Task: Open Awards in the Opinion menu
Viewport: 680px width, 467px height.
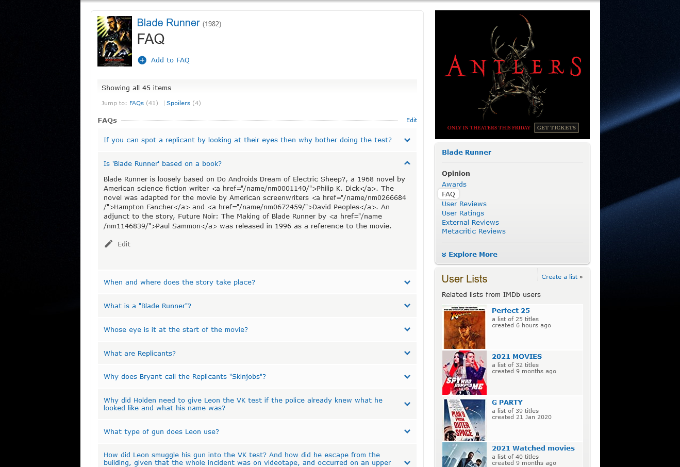Action: (x=454, y=184)
